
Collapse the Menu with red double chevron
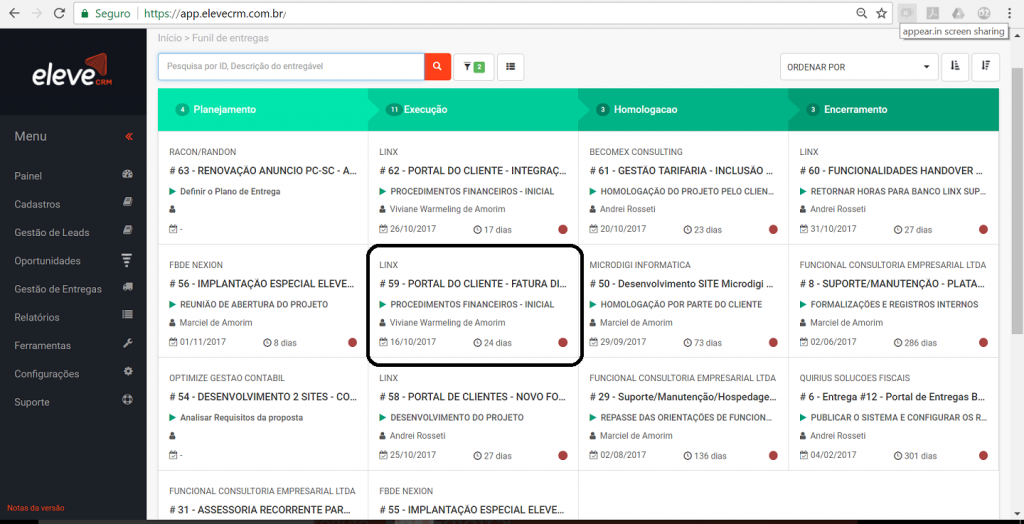129,137
